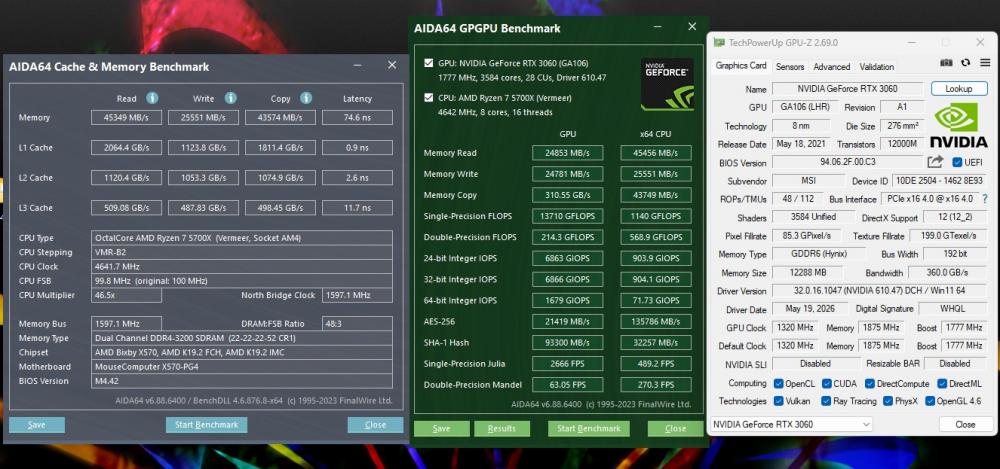
Task: Toggle the OpenGL 4.6 checkbox
Action: pyautogui.click(x=930, y=401)
